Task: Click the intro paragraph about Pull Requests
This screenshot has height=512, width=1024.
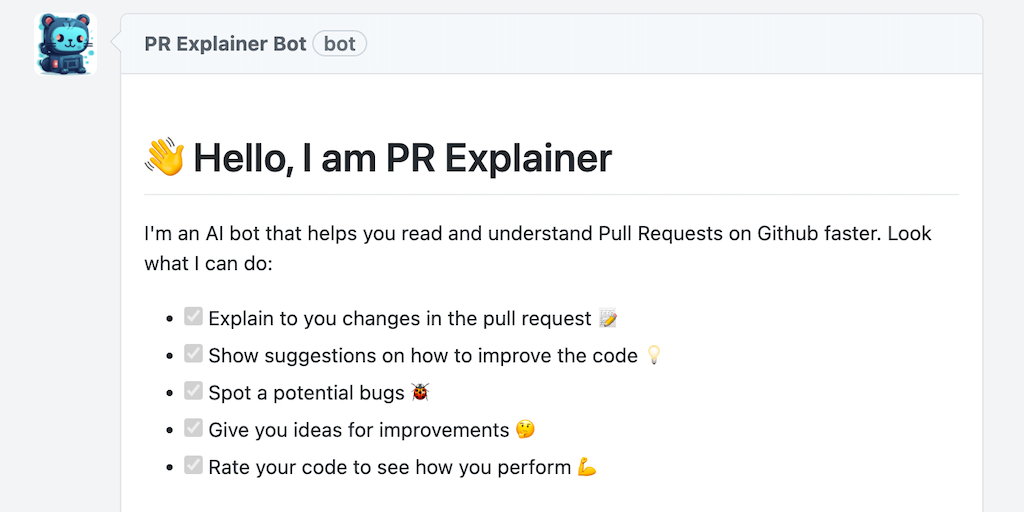Action: (x=537, y=248)
